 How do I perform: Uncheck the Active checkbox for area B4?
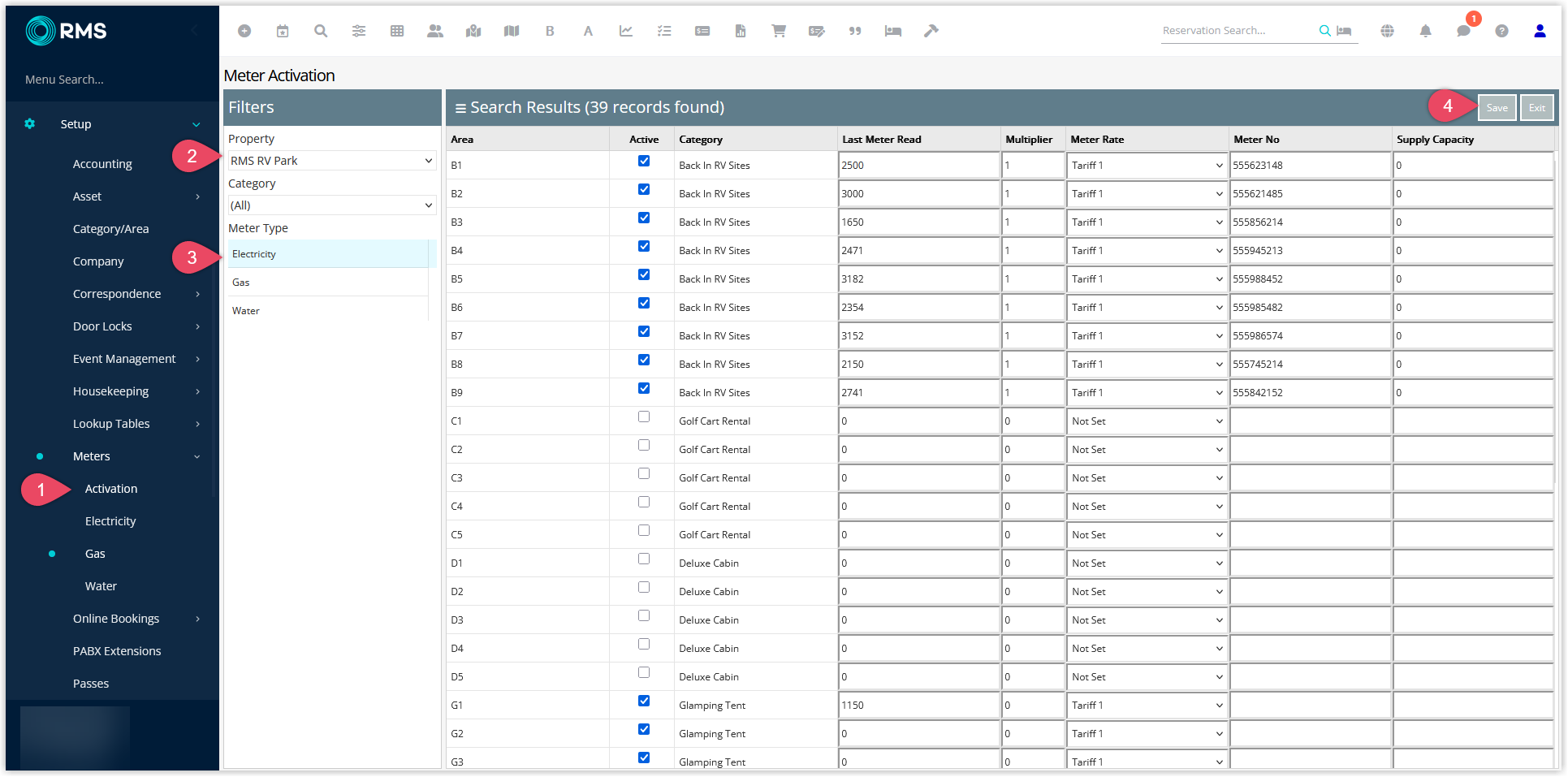(644, 246)
